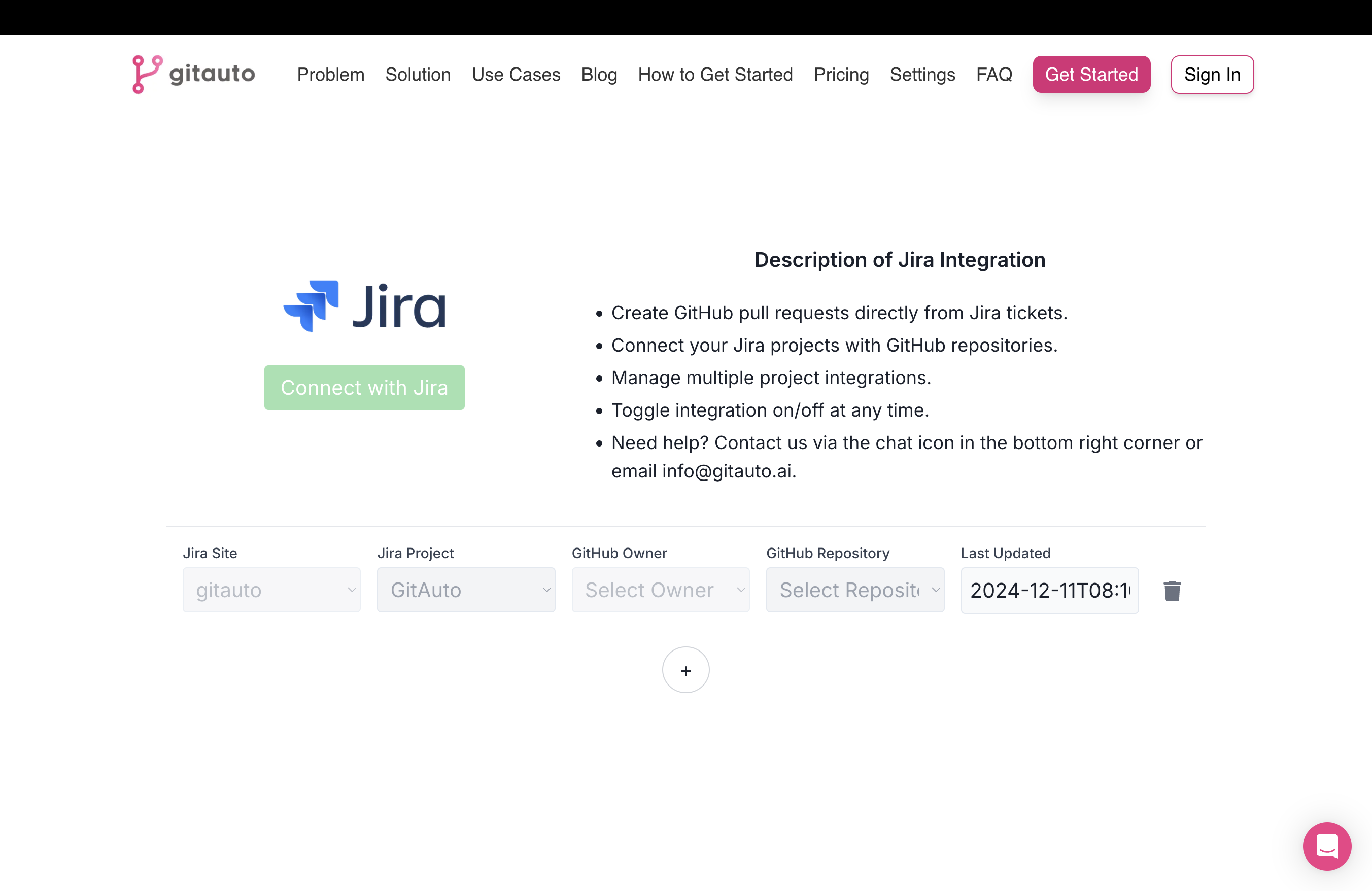Click the delete trash icon for integration
This screenshot has height=891, width=1372.
1172,590
